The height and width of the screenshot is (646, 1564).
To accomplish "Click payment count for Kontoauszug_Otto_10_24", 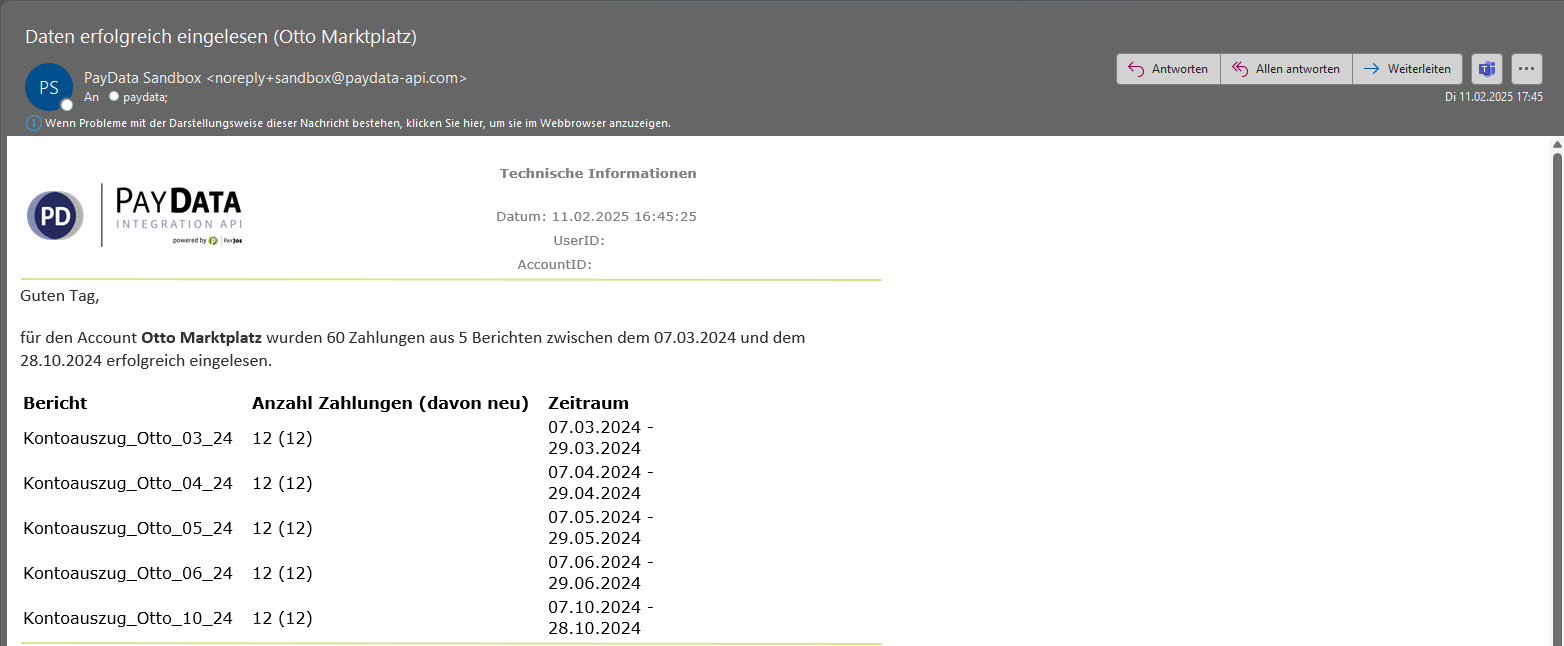I will tap(282, 618).
